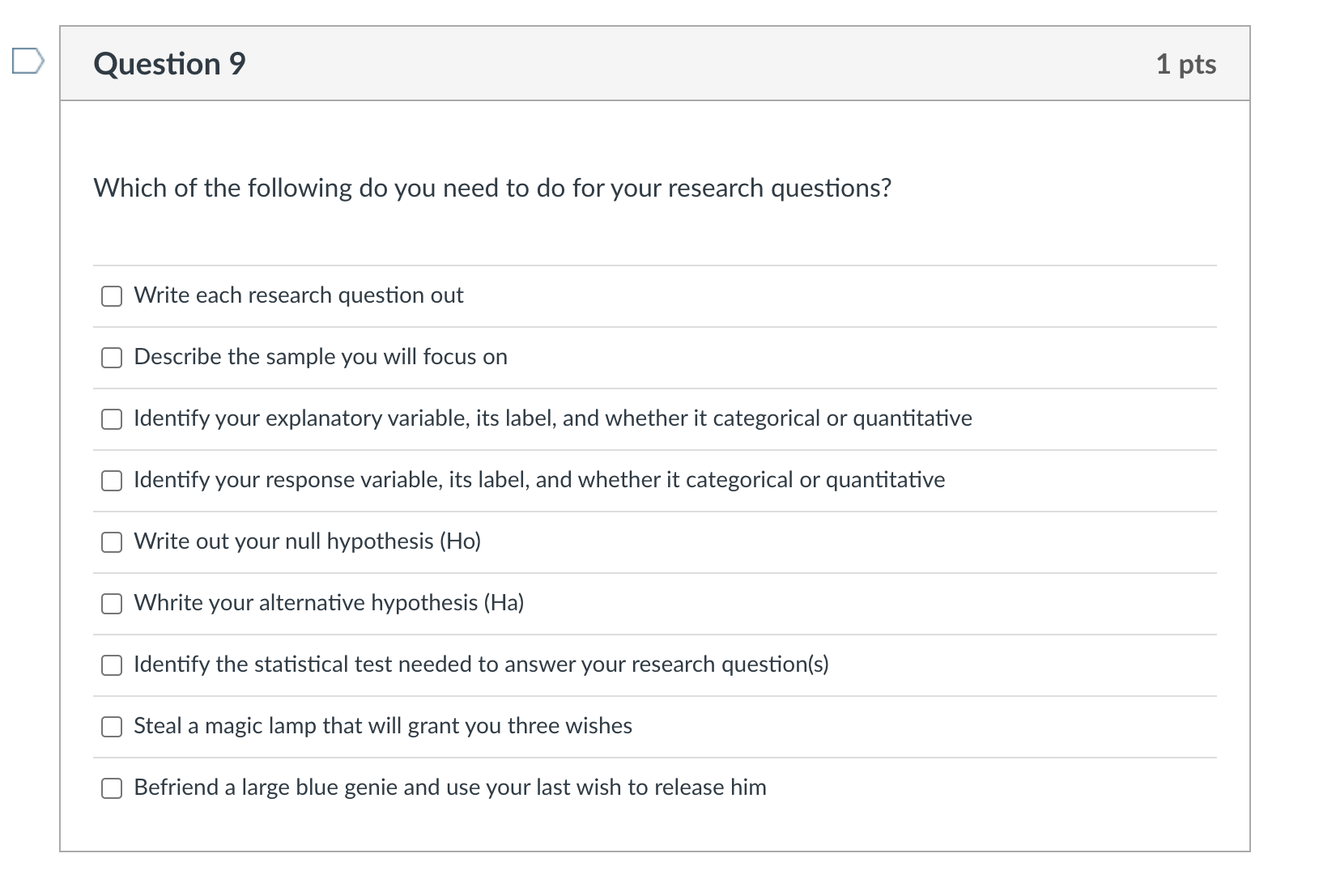Click the null hypothesis answer label
This screenshot has height=896, width=1319.
pos(307,542)
